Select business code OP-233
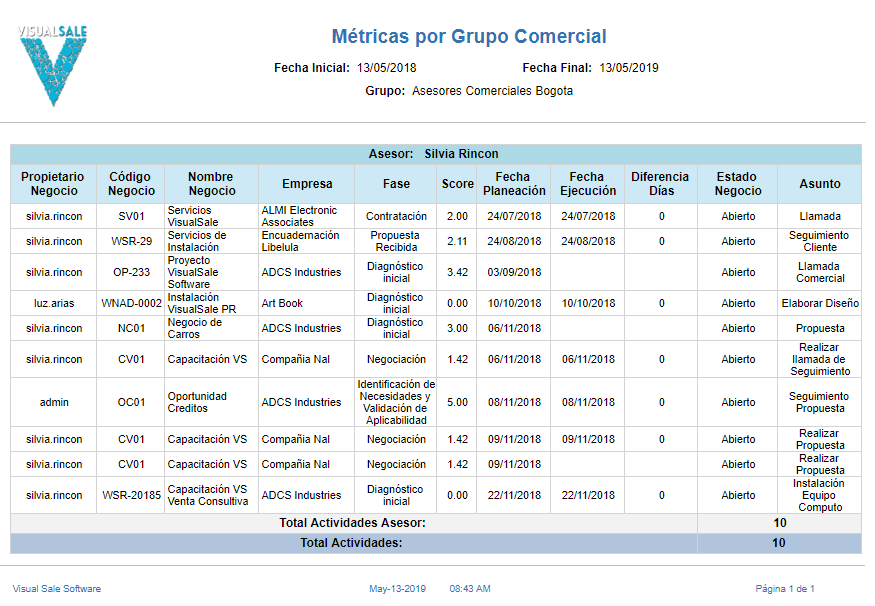 (x=131, y=272)
